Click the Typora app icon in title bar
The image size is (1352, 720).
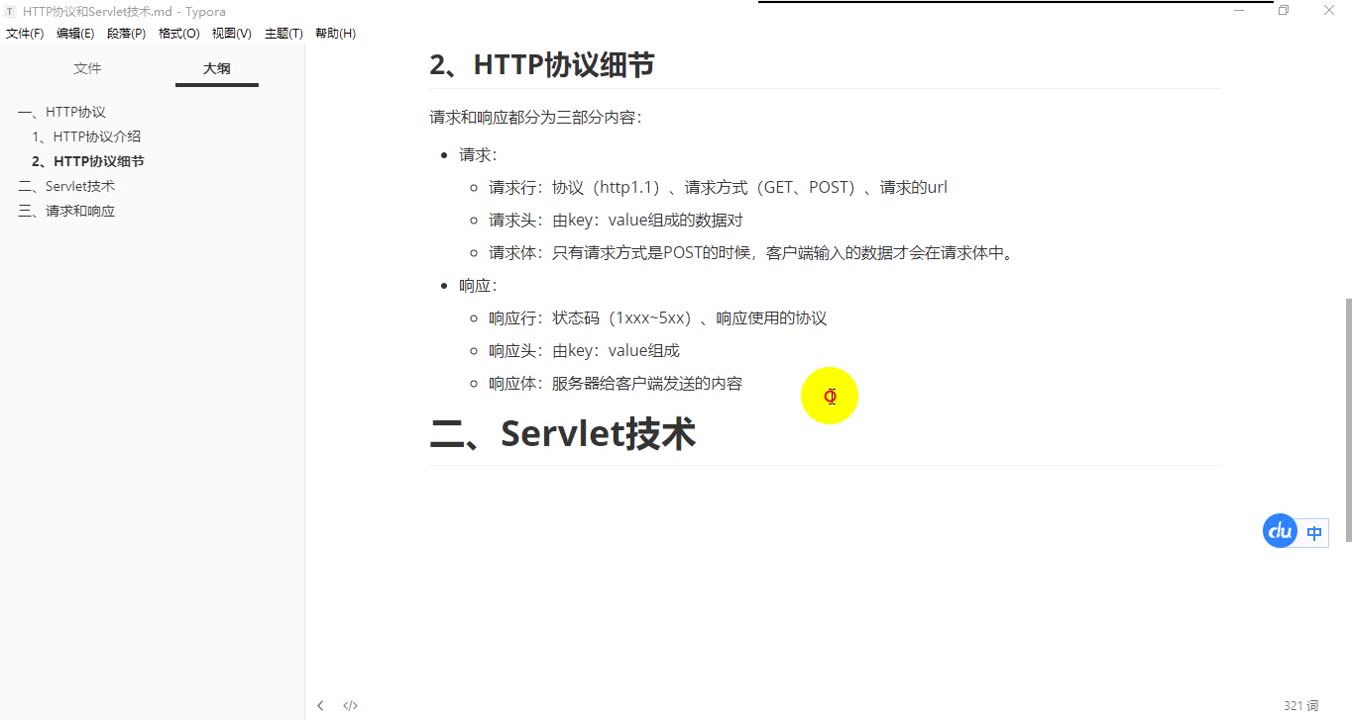pos(10,11)
